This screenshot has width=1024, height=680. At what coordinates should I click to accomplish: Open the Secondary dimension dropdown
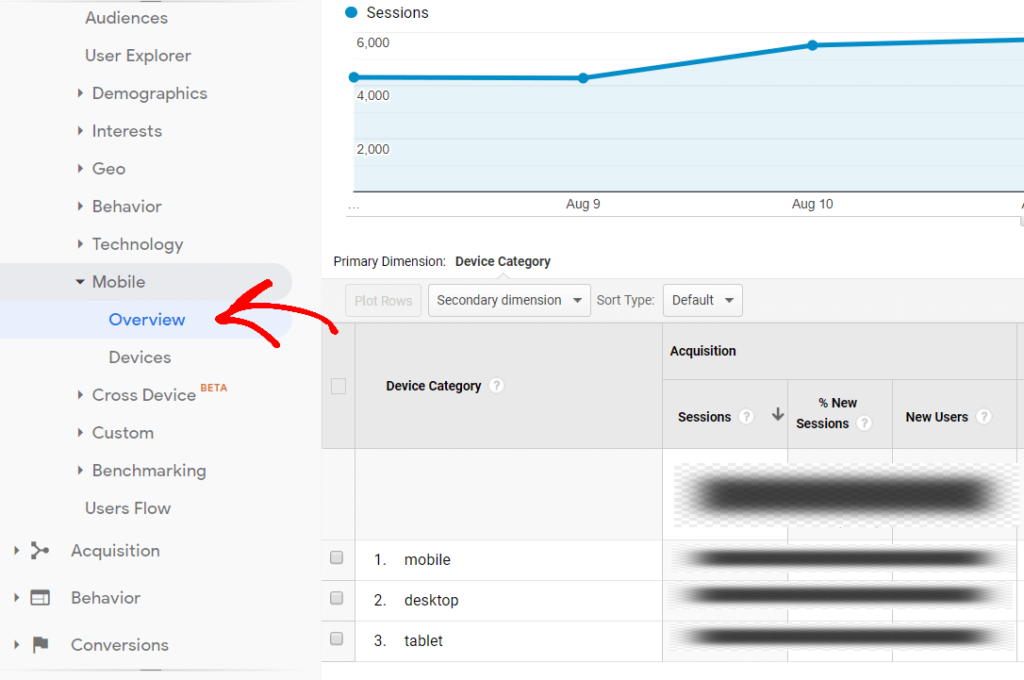[509, 300]
